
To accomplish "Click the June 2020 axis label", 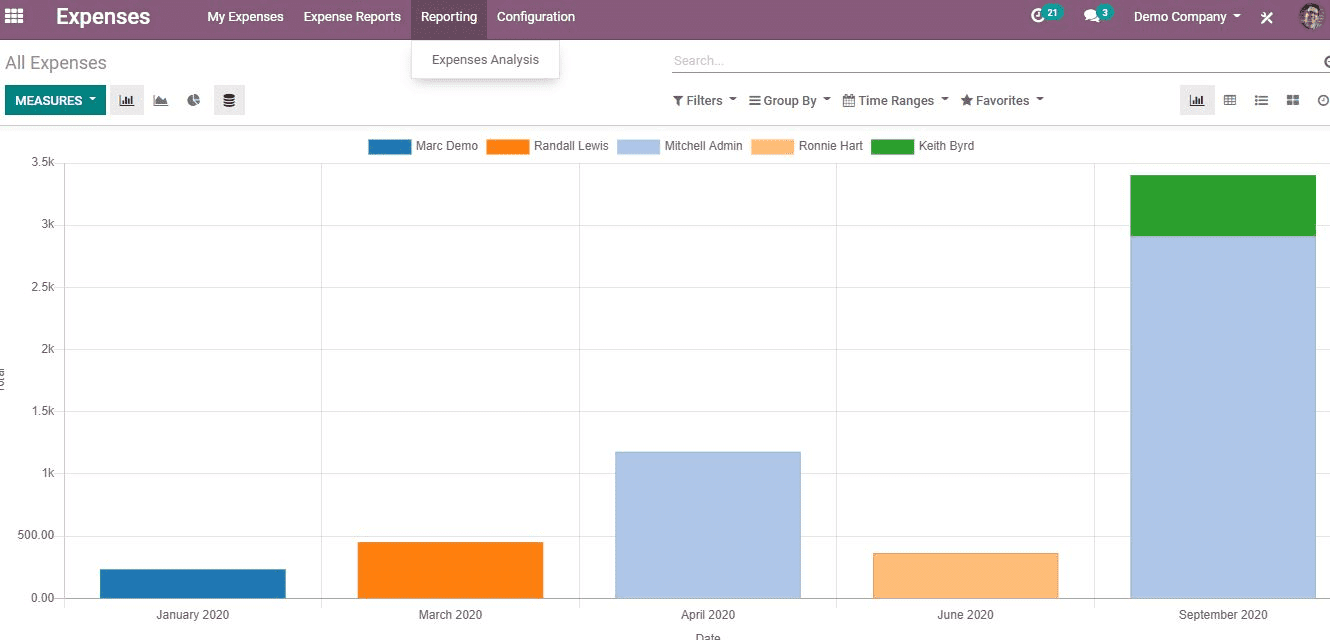I will click(x=965, y=615).
